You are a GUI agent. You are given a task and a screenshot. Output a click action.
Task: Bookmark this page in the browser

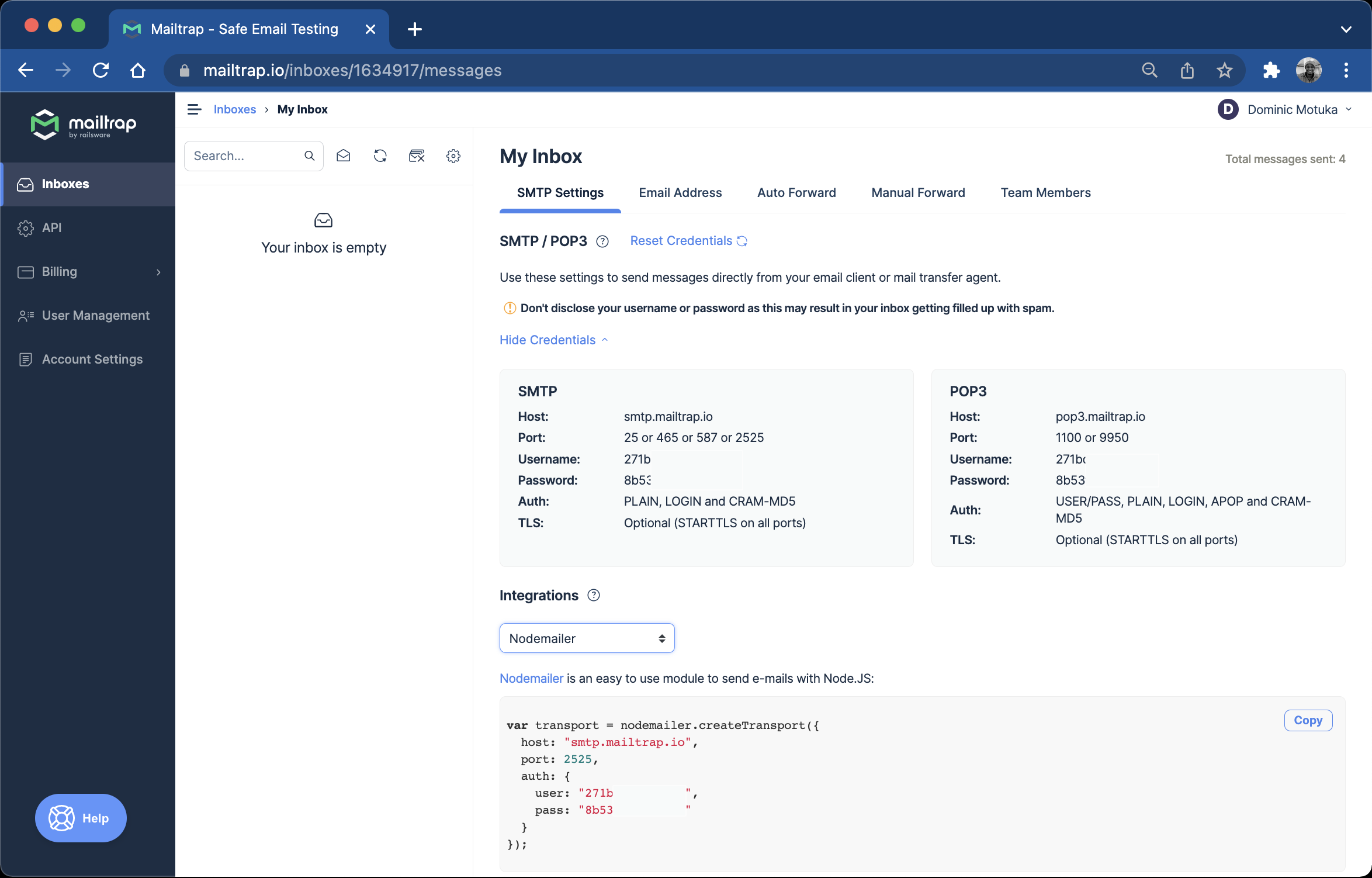(x=1225, y=70)
